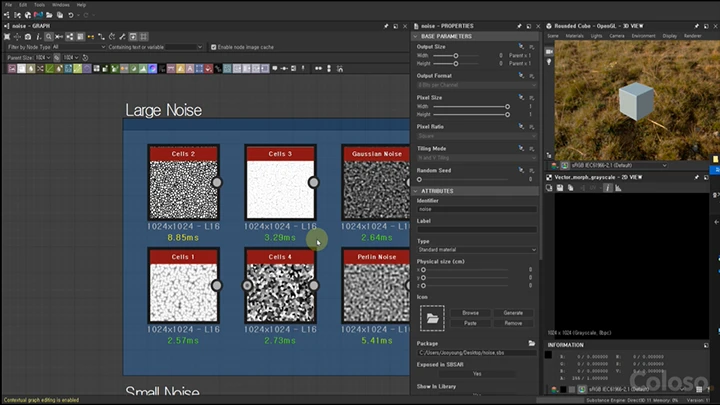Open the Materials menu in 3D view
Image resolution: width=720 pixels, height=405 pixels.
574,36
